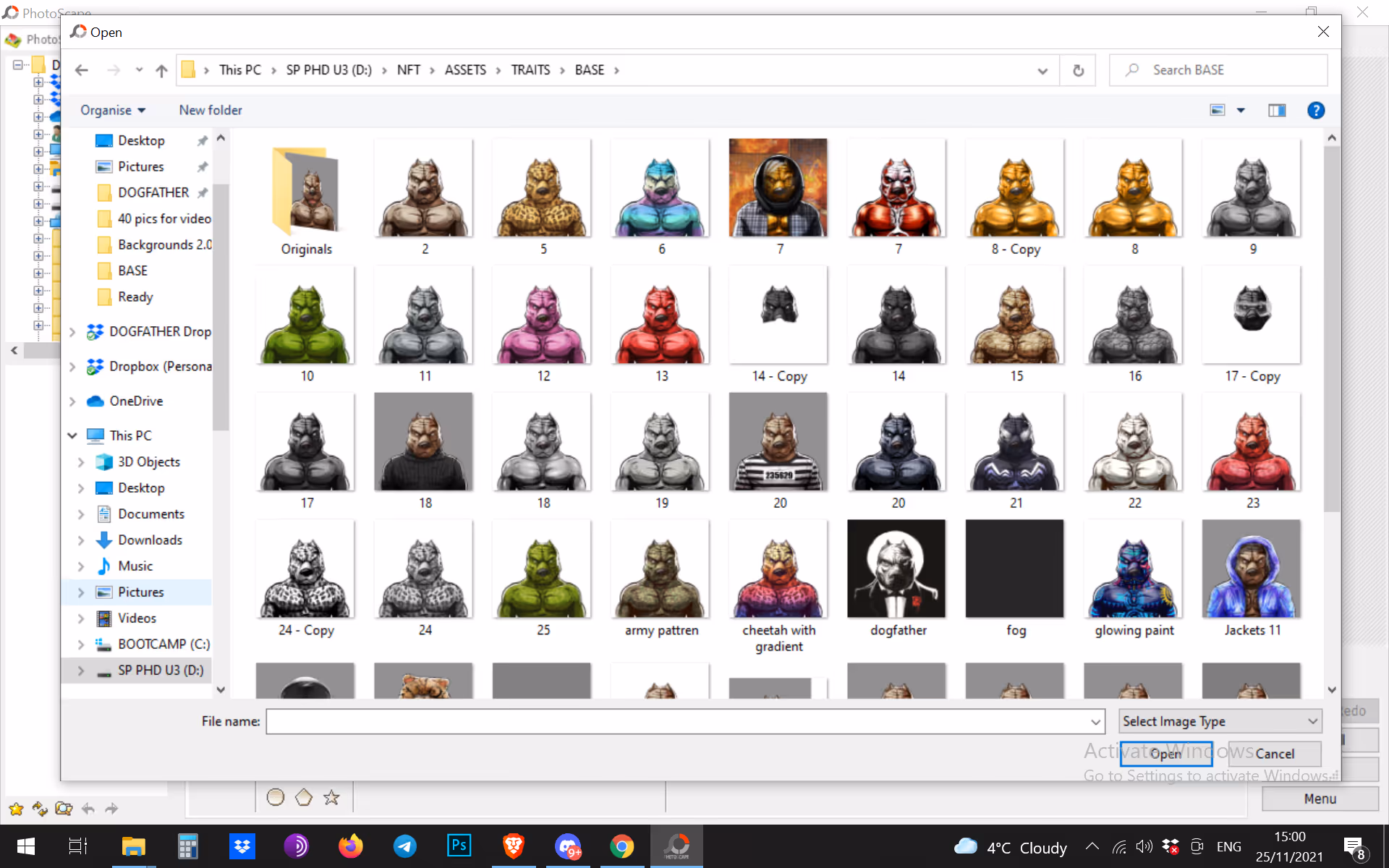The width and height of the screenshot is (1389, 868).
Task: Open the change view dropdown arrow
Action: coord(1241,110)
